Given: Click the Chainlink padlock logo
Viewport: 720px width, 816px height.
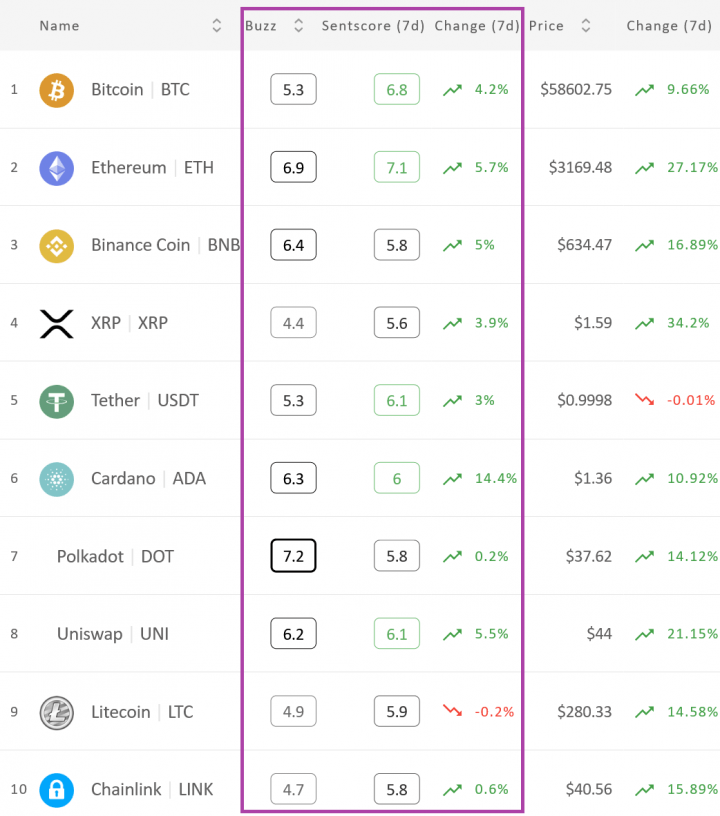Looking at the screenshot, I should pyautogui.click(x=57, y=790).
